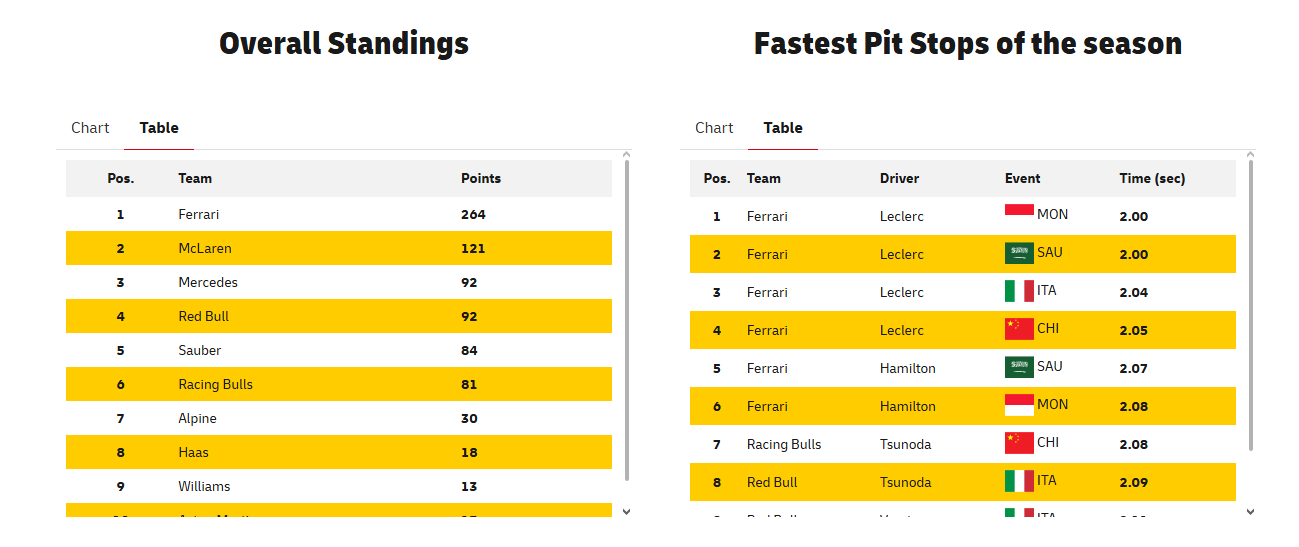Click the Italy flag in pit stop row 3
Viewport: 1299px width, 547px height.
point(1019,291)
